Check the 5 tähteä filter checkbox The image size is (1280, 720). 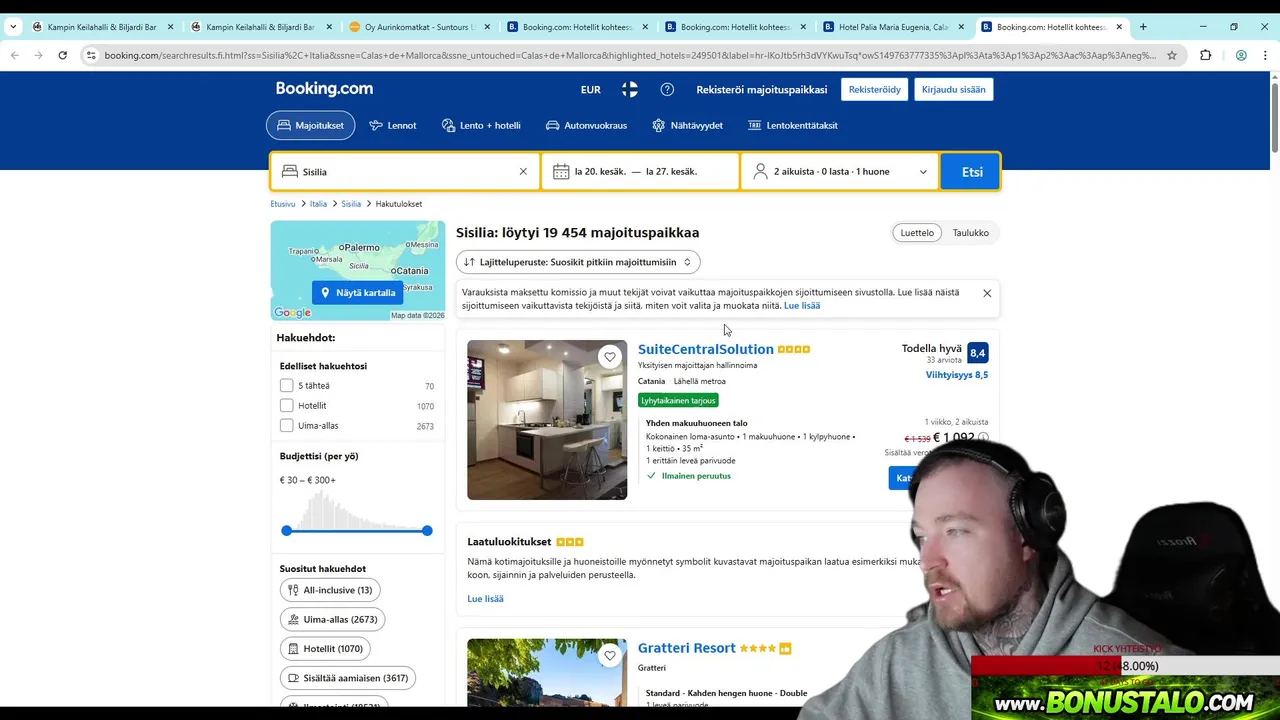click(x=287, y=386)
